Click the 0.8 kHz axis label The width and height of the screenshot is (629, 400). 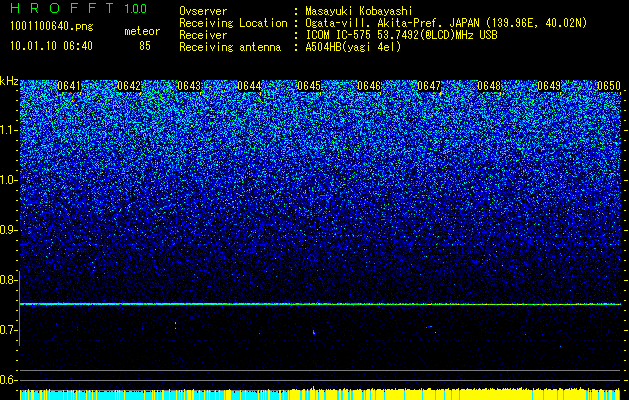point(8,280)
